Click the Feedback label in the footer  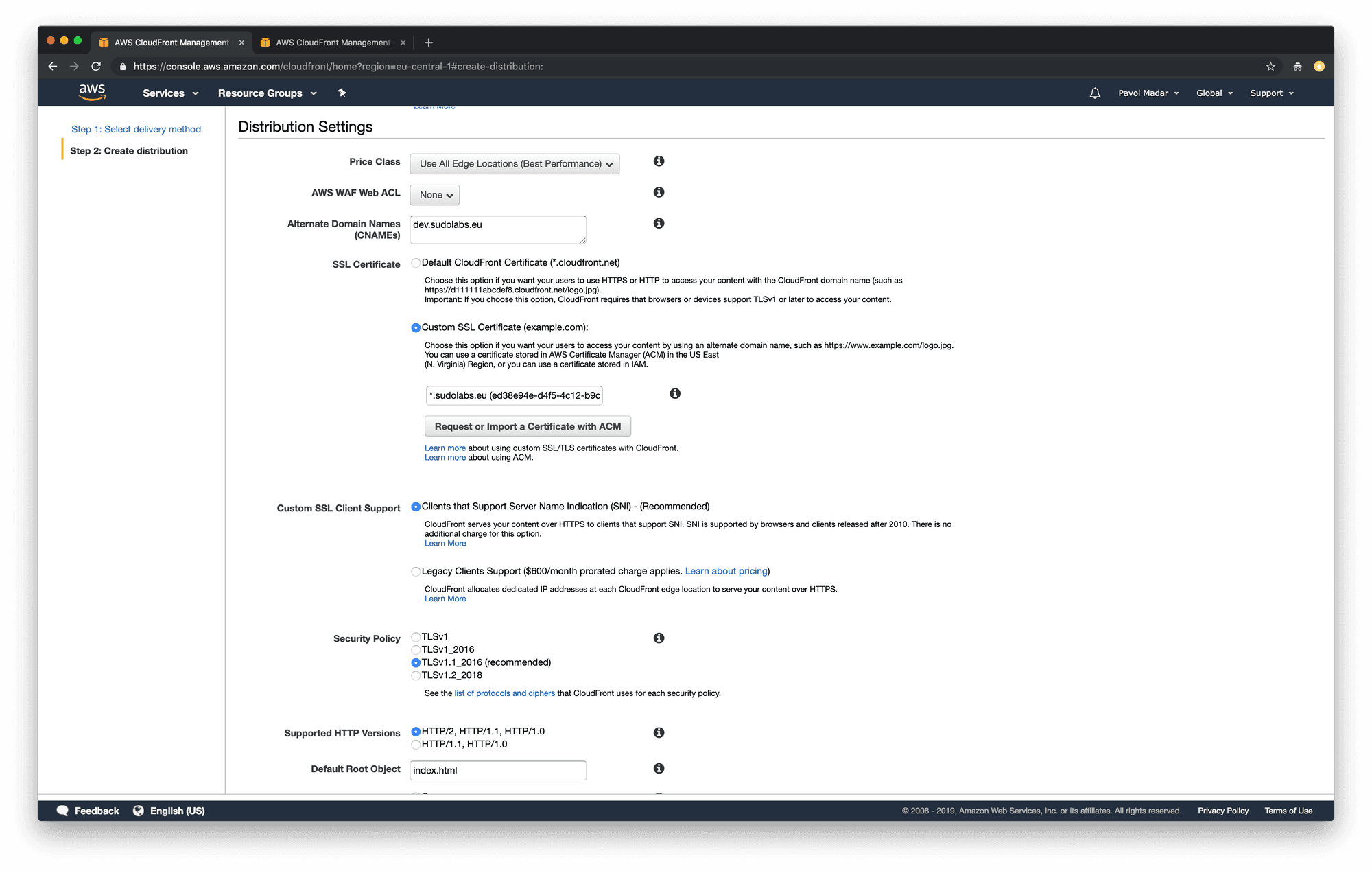(97, 811)
